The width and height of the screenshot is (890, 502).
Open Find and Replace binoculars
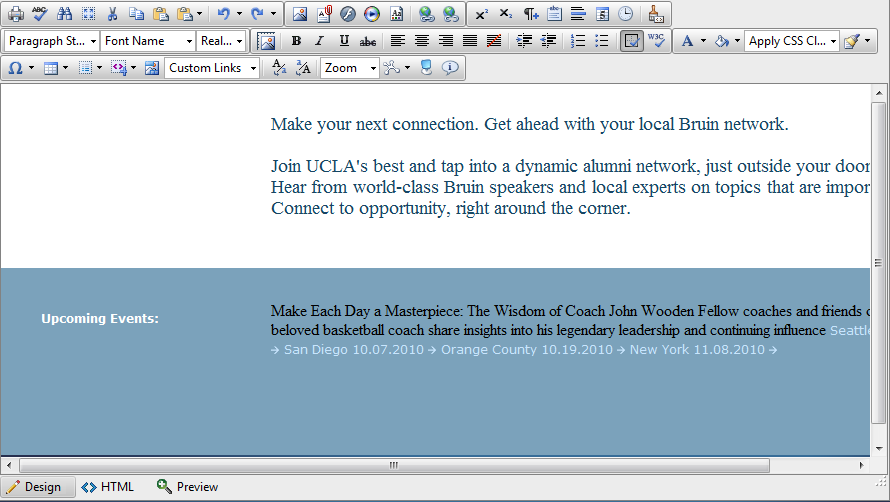(64, 14)
